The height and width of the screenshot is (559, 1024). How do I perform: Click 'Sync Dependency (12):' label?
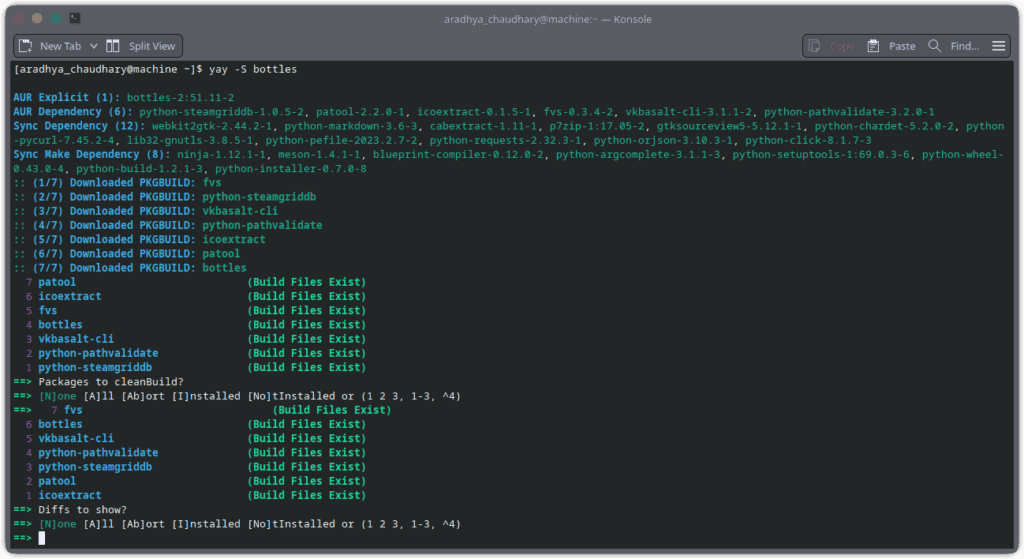coord(79,126)
